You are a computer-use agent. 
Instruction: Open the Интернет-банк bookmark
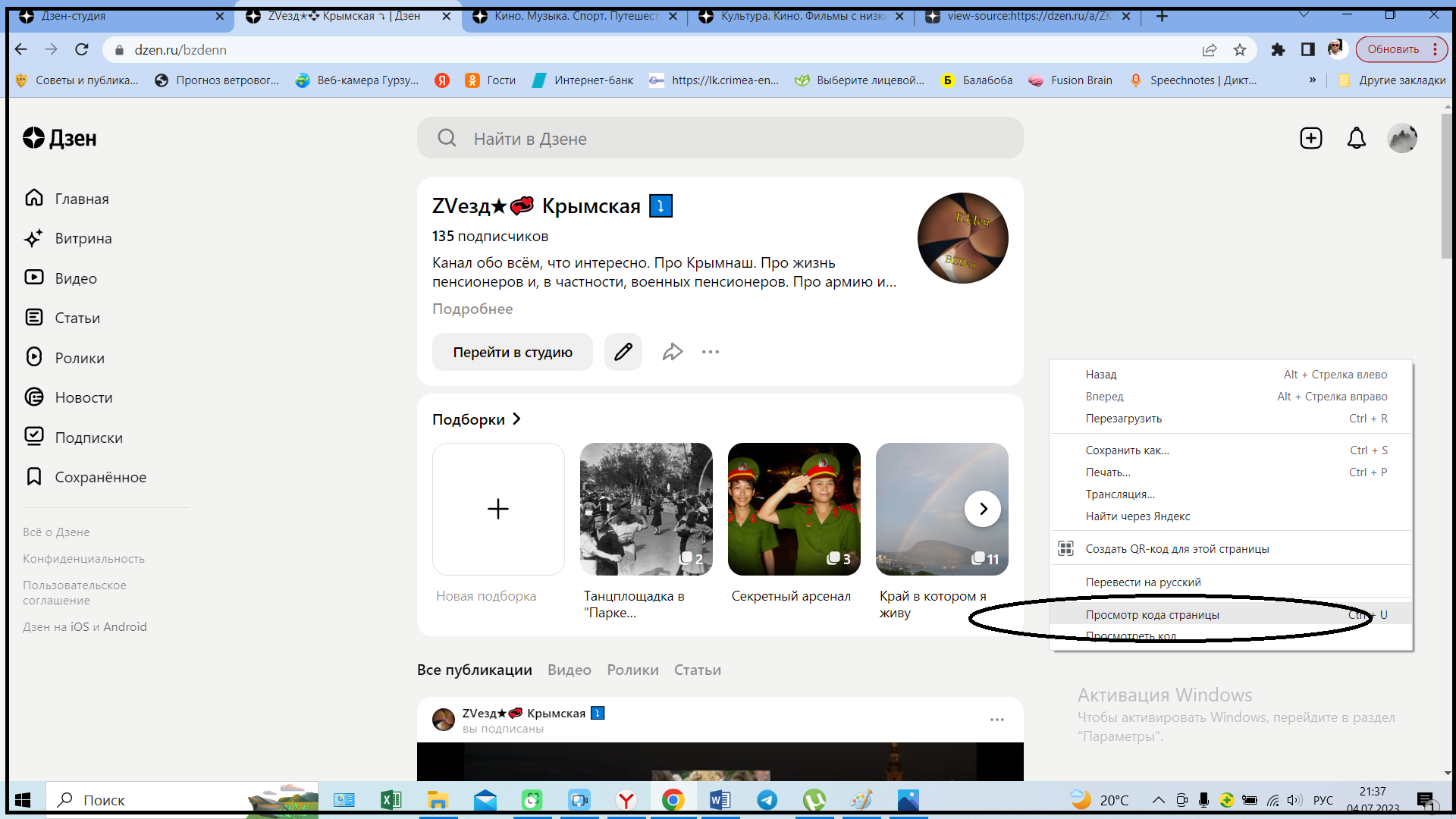(583, 80)
